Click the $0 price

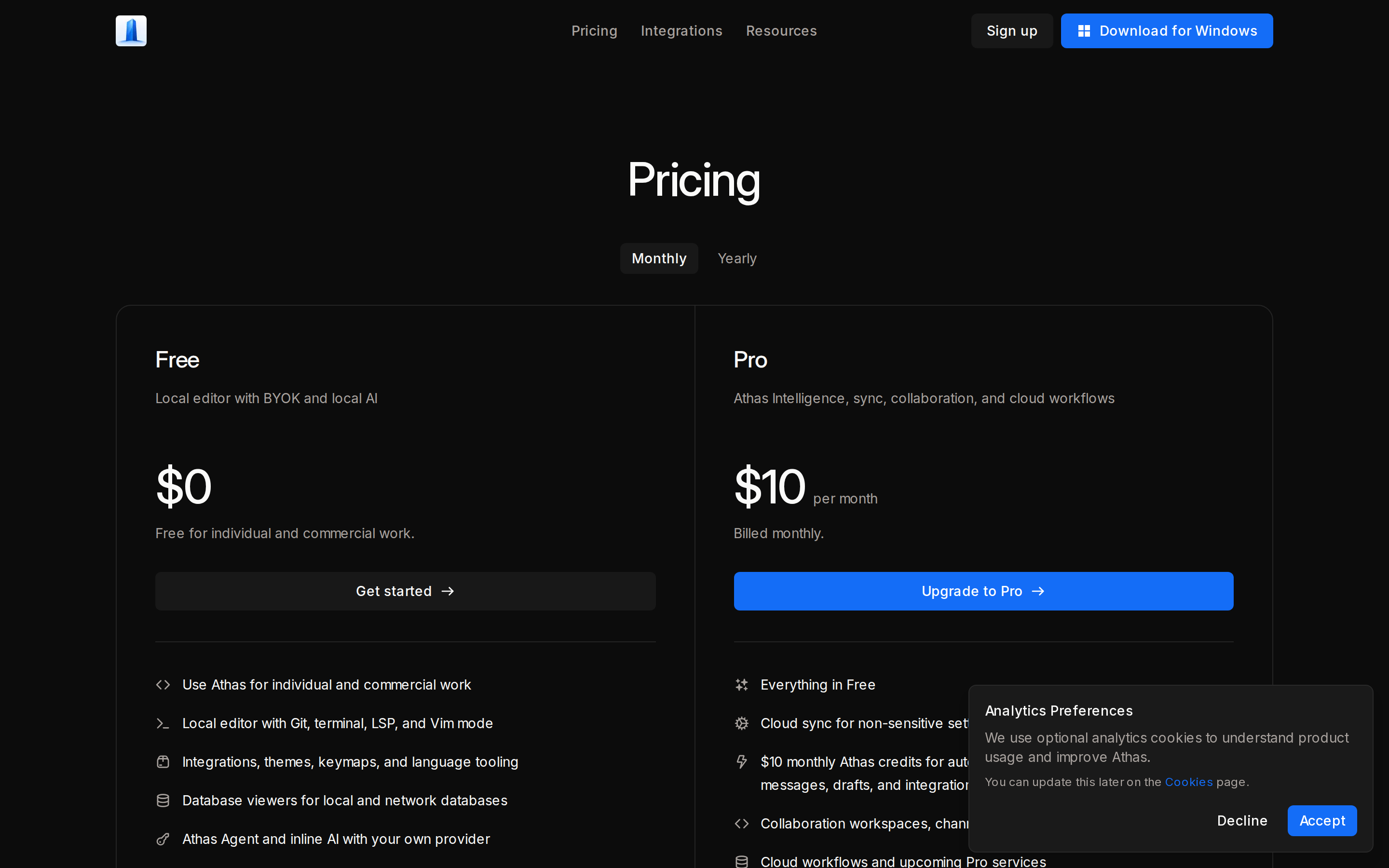[x=184, y=487]
